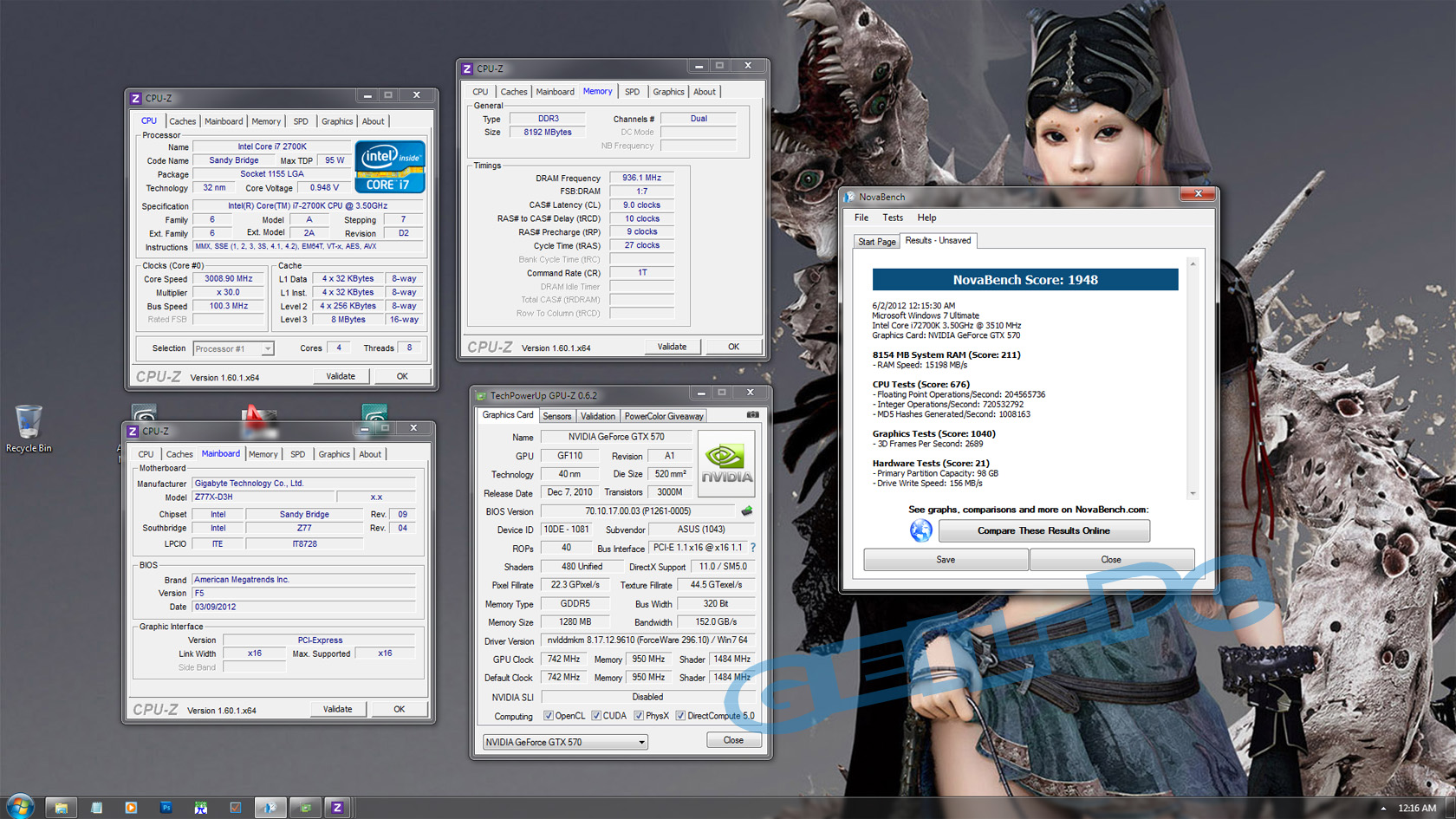The width and height of the screenshot is (1456, 819).
Task: Select the Recycle Bin desktop icon
Action: 29,429
